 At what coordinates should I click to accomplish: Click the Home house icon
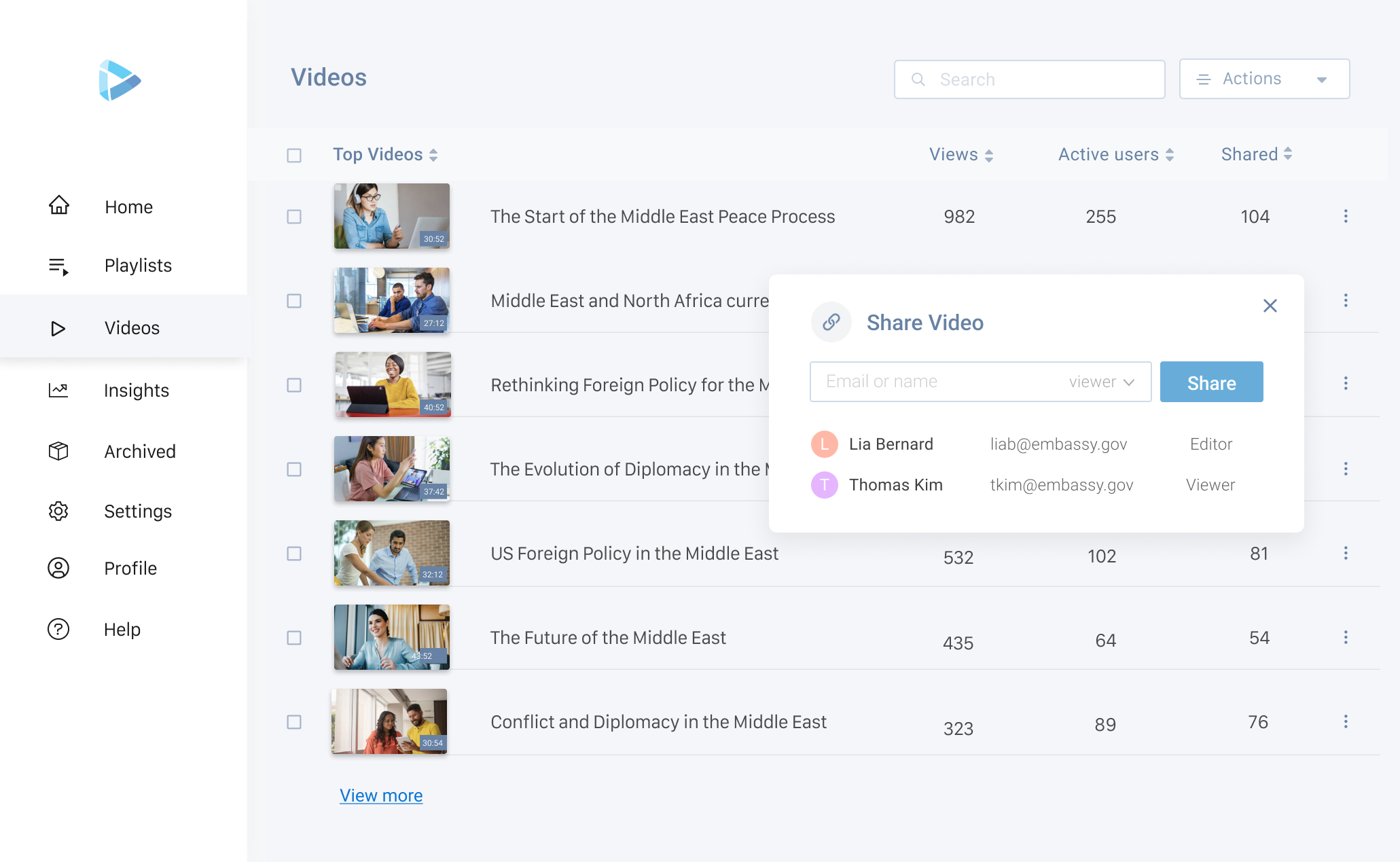[x=59, y=205]
